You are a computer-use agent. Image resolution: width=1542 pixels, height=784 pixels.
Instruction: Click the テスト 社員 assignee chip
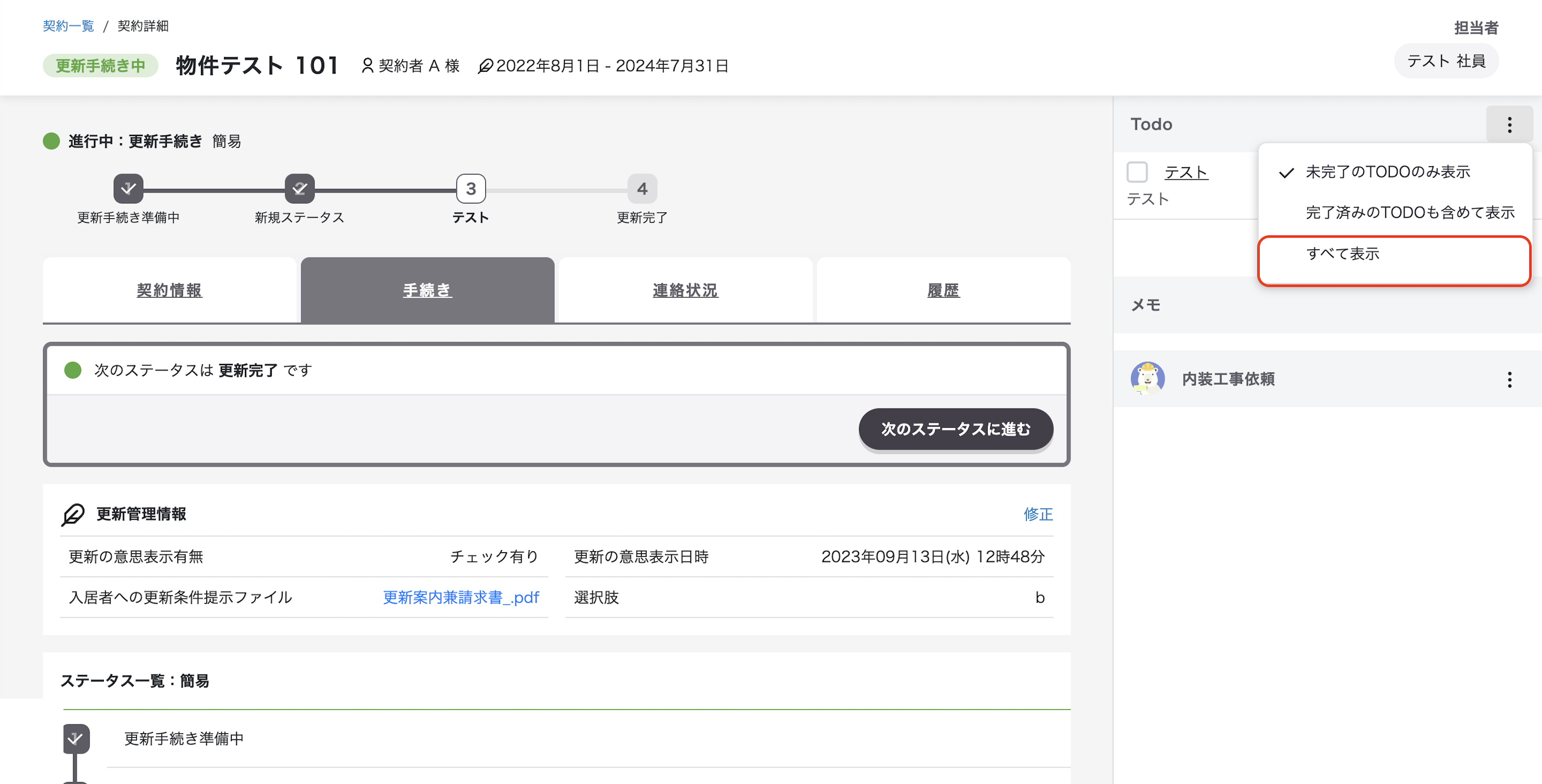1445,61
